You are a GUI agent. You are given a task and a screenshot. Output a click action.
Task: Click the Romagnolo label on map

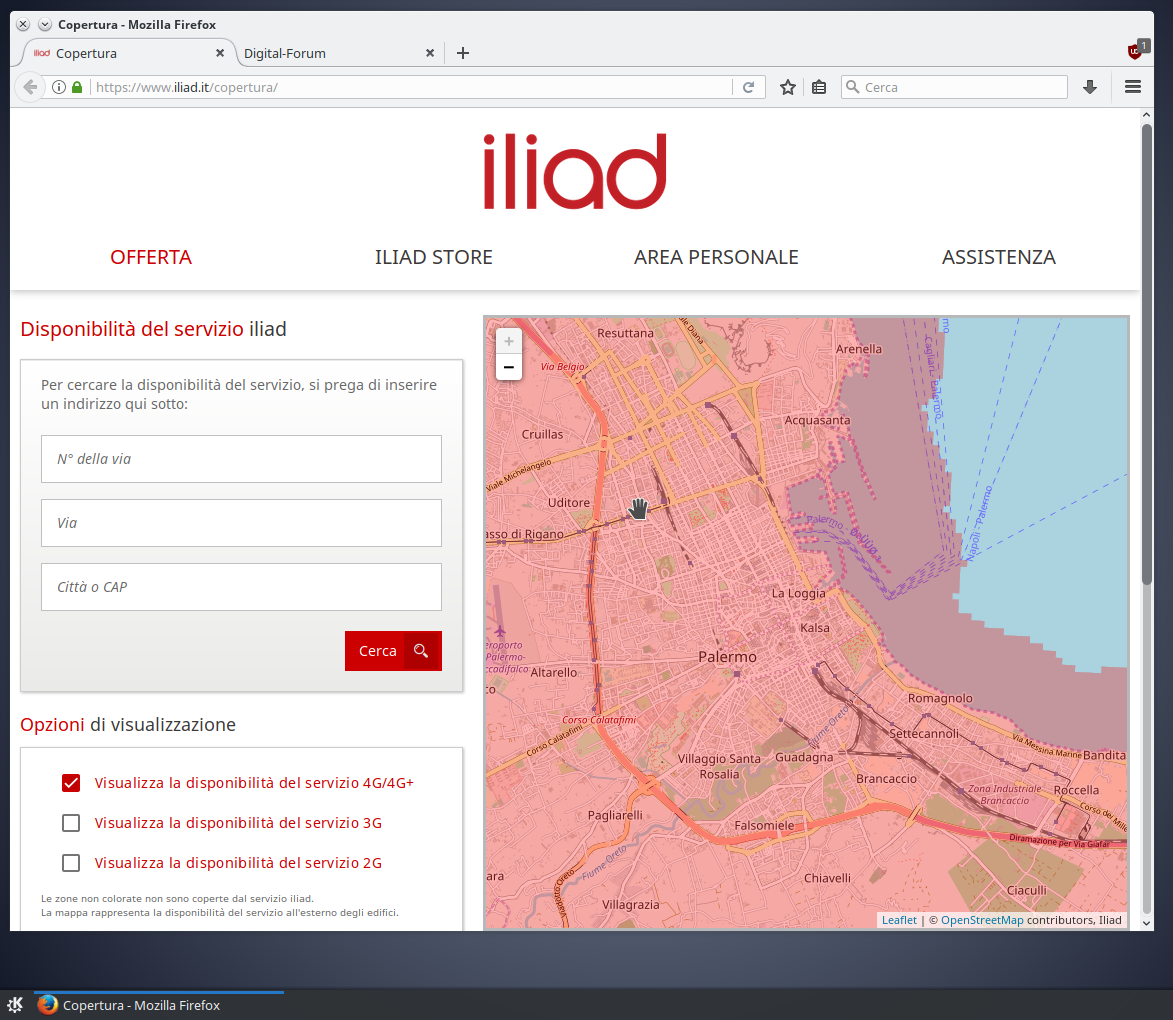coord(940,698)
